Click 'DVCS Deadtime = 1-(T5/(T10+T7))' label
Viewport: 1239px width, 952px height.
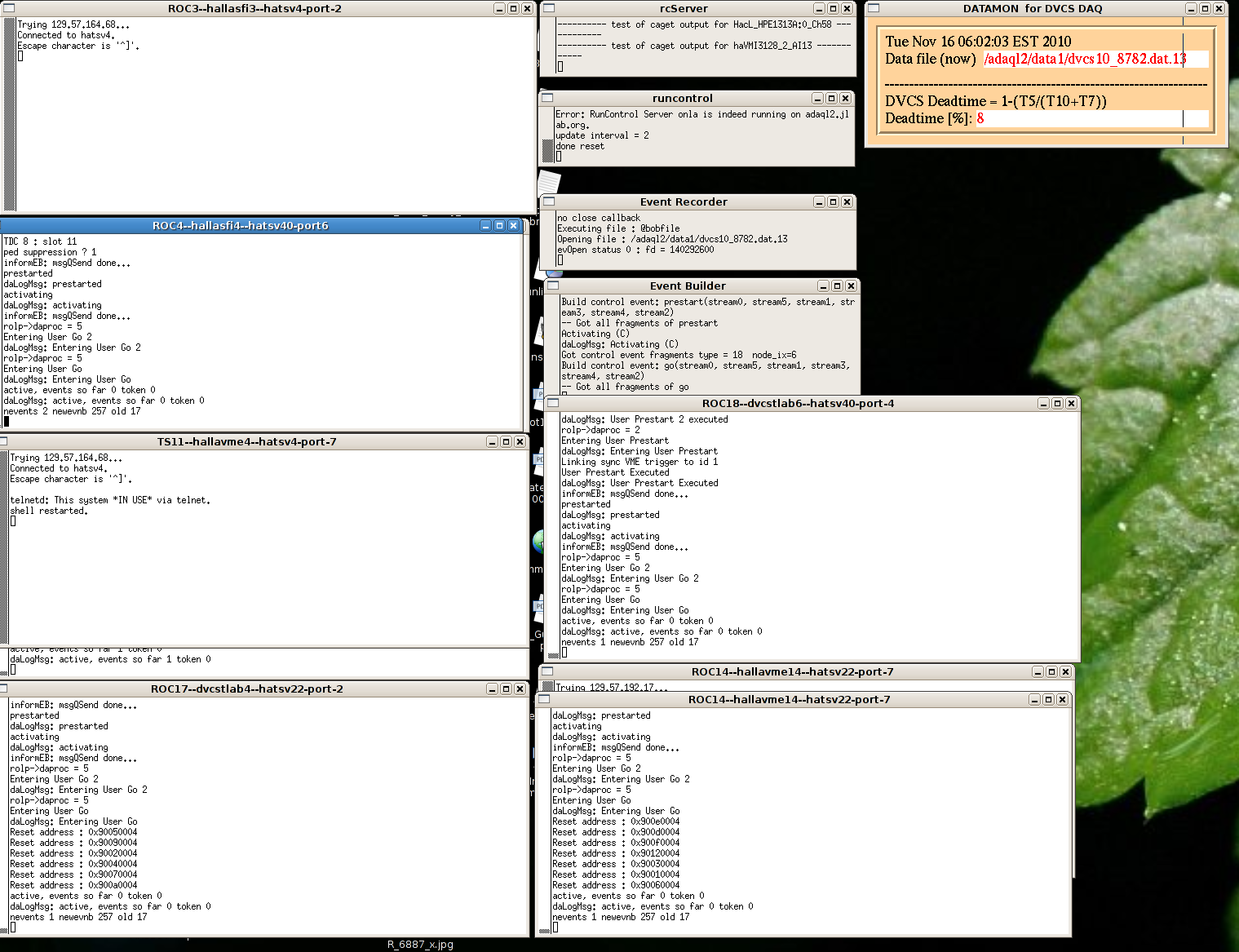[x=996, y=101]
